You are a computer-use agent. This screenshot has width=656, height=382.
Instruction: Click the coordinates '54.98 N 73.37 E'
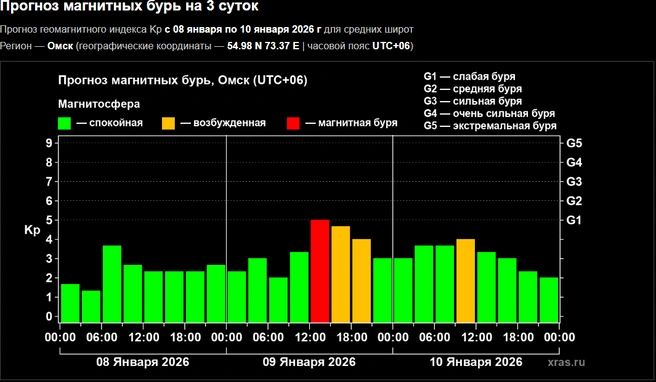click(x=263, y=46)
